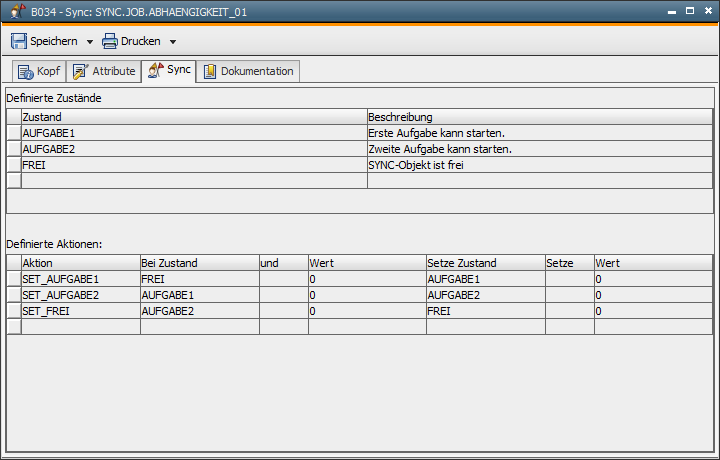Click the Aktion column header
This screenshot has width=720, height=460.
tap(81, 263)
